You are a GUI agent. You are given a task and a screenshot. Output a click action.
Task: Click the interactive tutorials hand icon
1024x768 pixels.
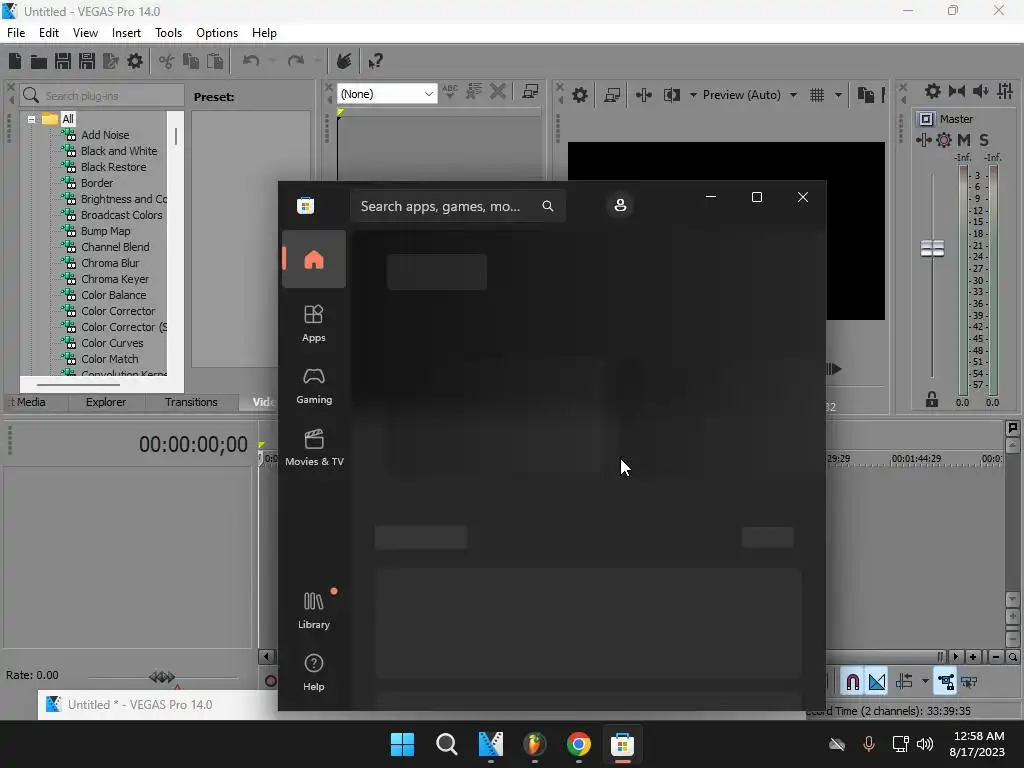tap(344, 61)
